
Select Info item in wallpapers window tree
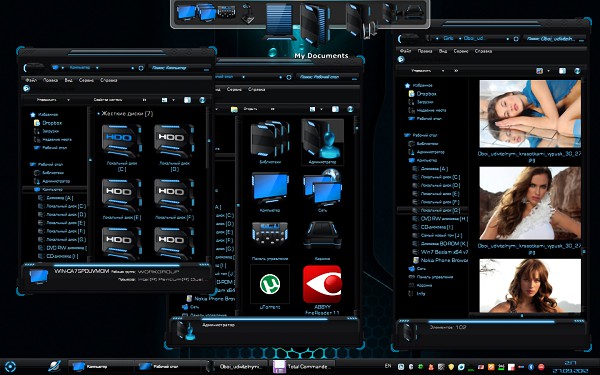[417, 294]
